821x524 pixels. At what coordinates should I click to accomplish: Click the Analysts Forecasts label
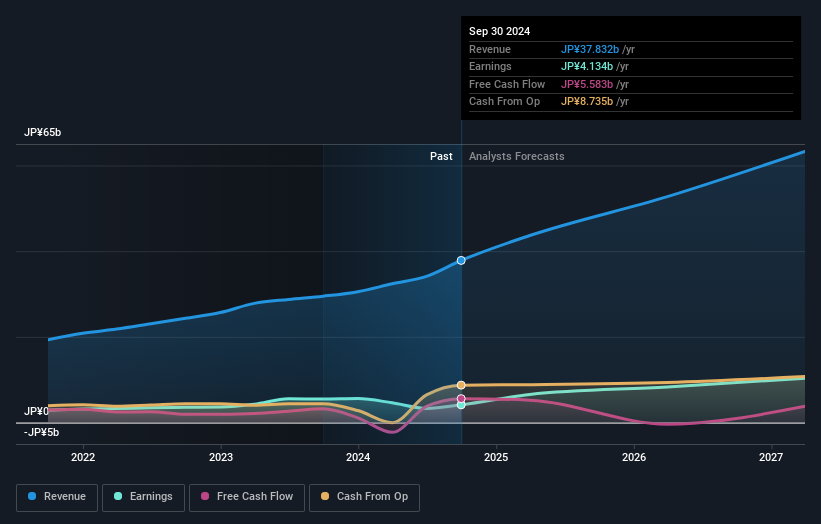[517, 156]
